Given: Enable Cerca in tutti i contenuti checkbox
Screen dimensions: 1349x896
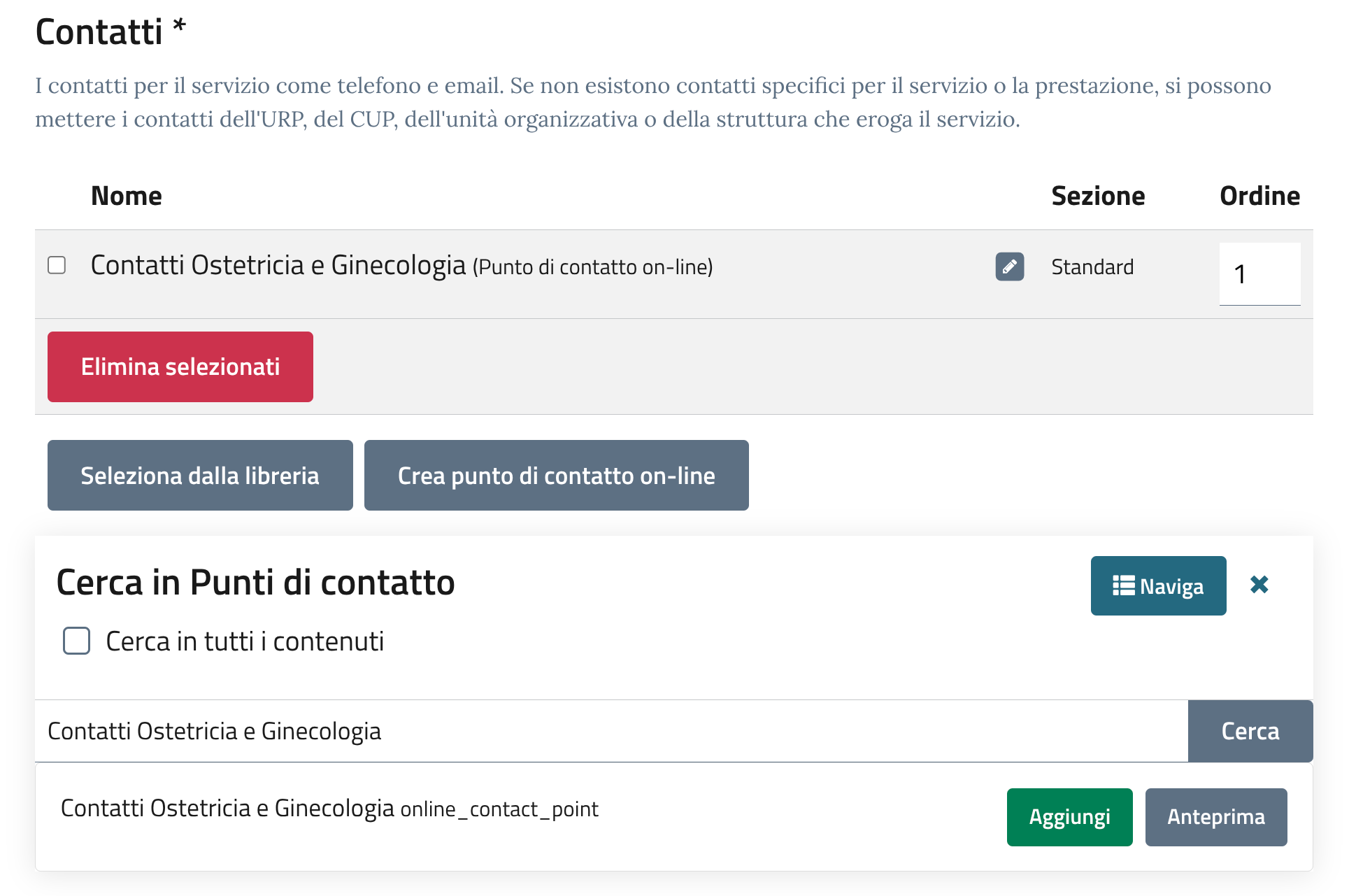Looking at the screenshot, I should click(x=77, y=641).
